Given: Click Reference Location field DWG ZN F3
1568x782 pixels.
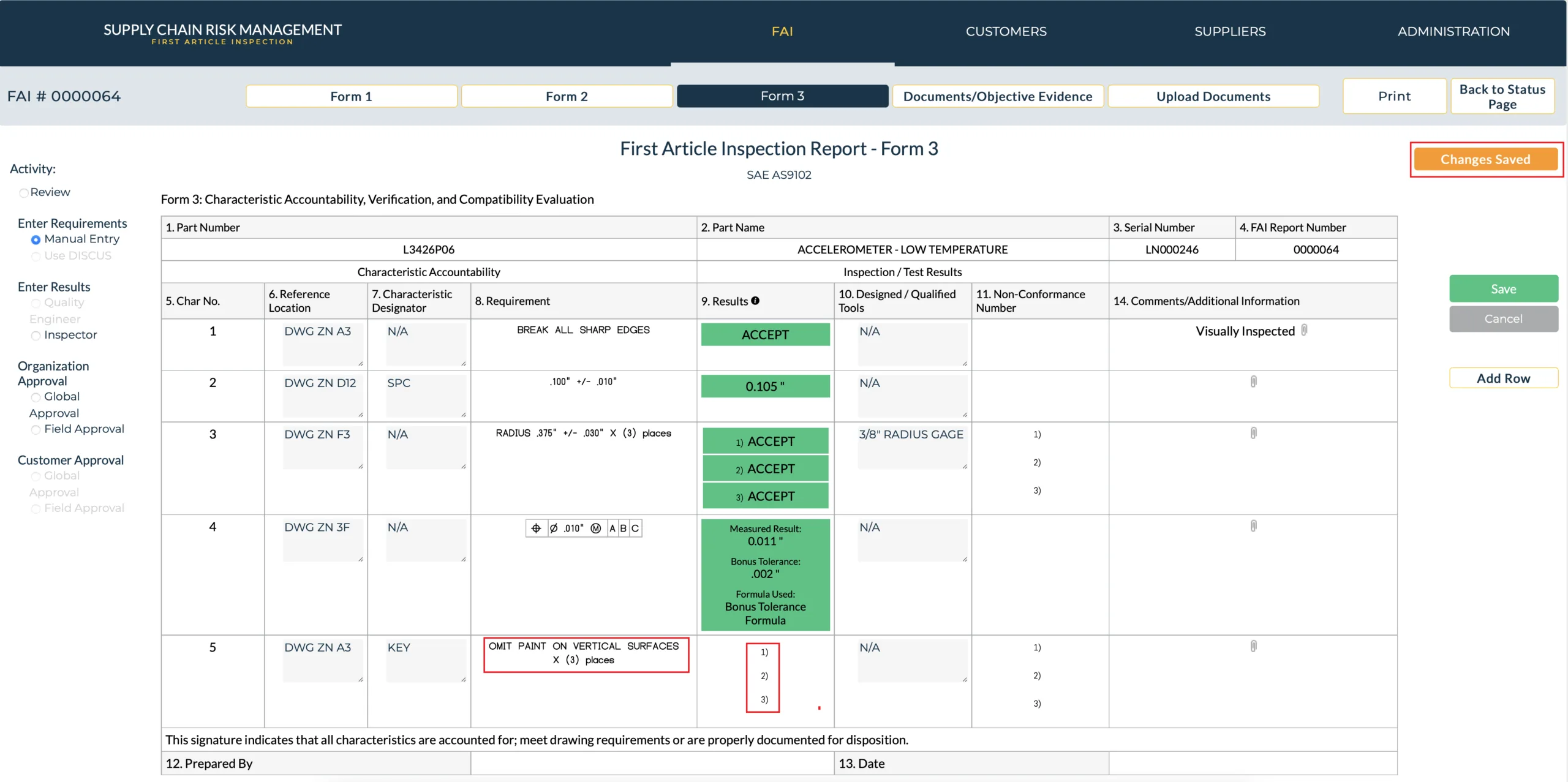Looking at the screenshot, I should click(x=323, y=447).
